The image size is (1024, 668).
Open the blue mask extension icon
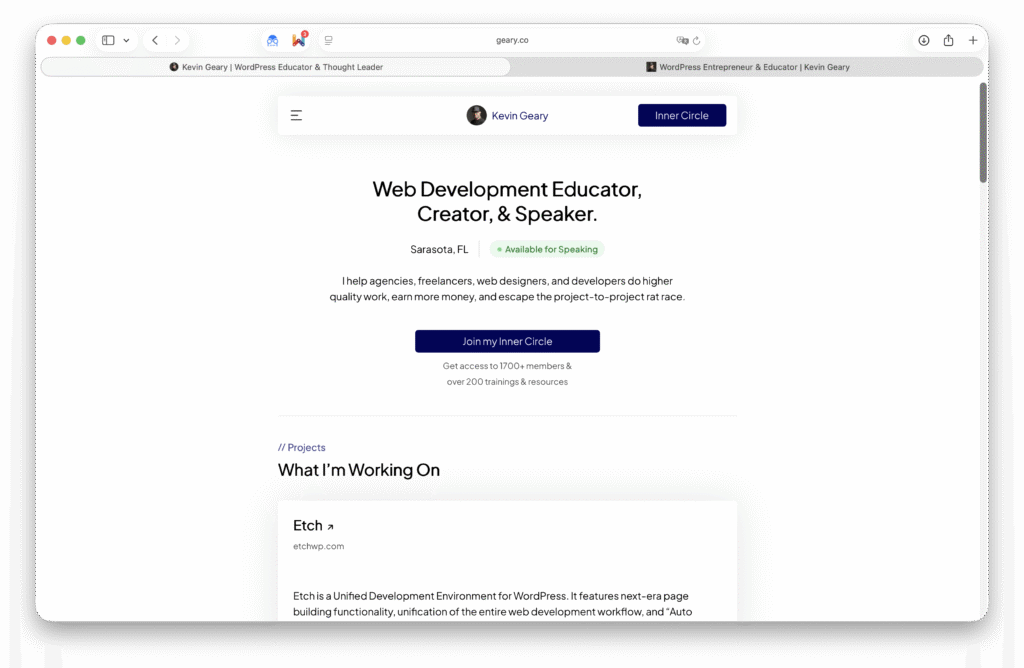pos(272,40)
